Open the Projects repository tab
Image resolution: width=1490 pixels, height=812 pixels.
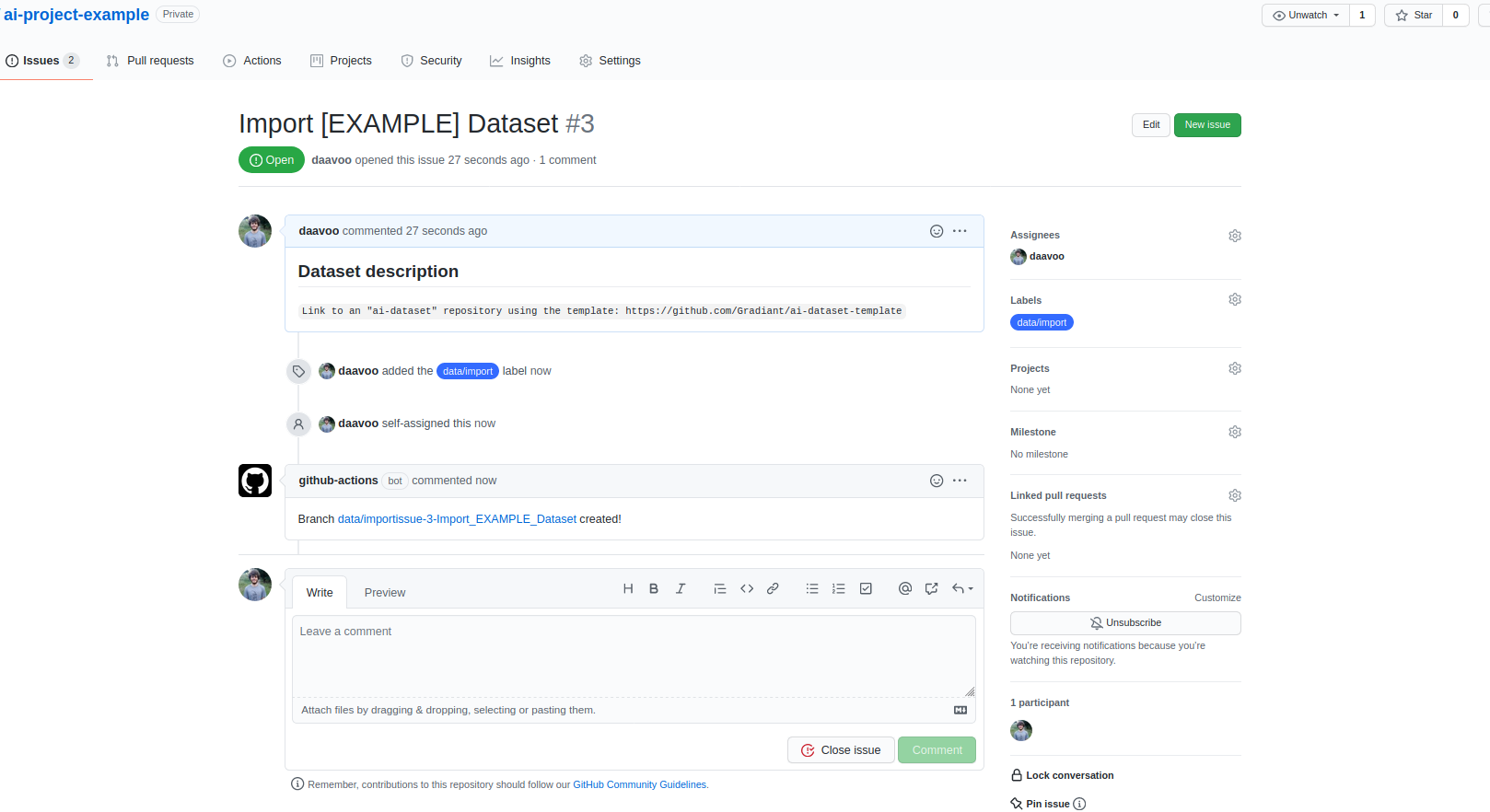coord(341,61)
